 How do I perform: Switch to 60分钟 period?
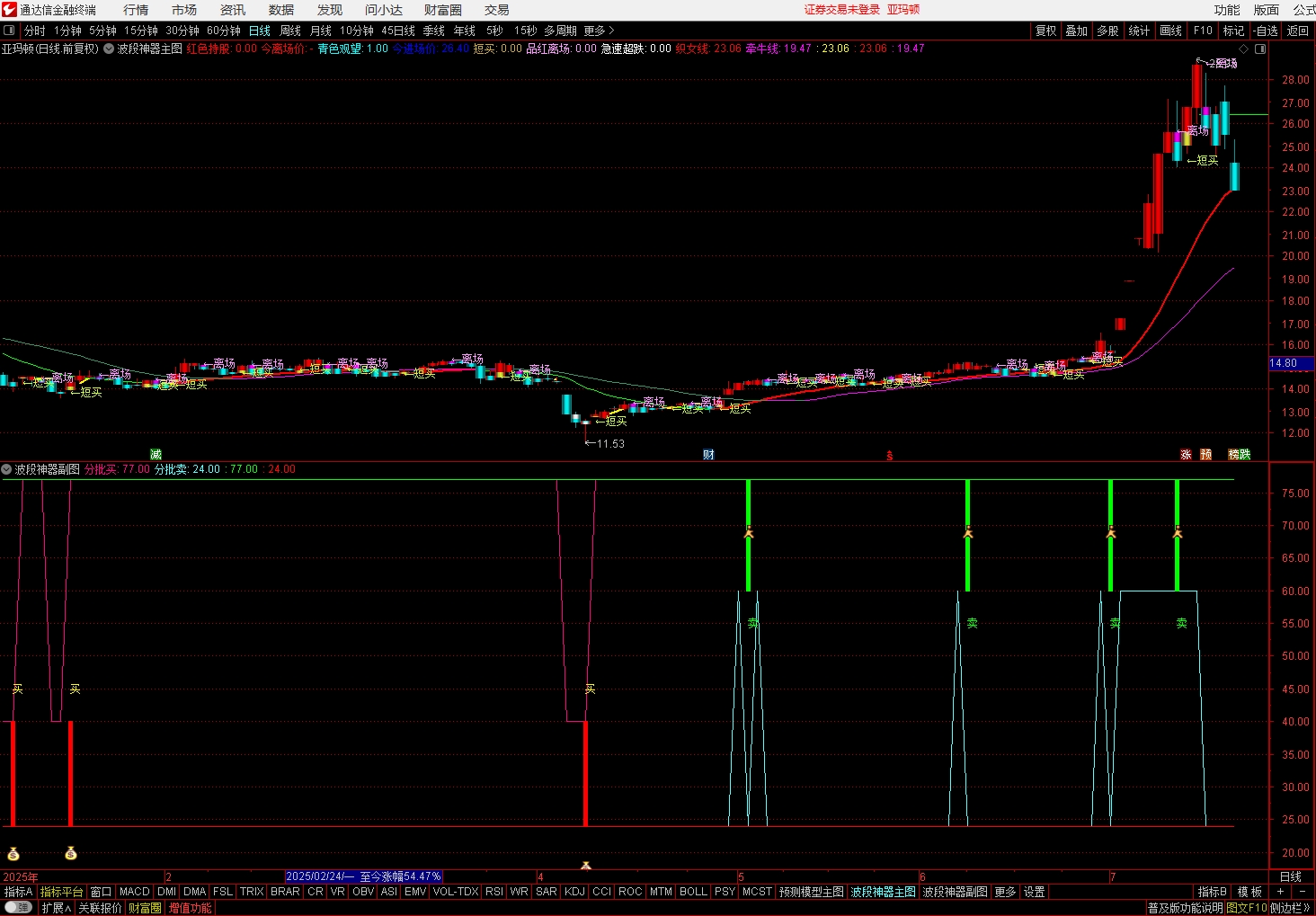[x=224, y=31]
